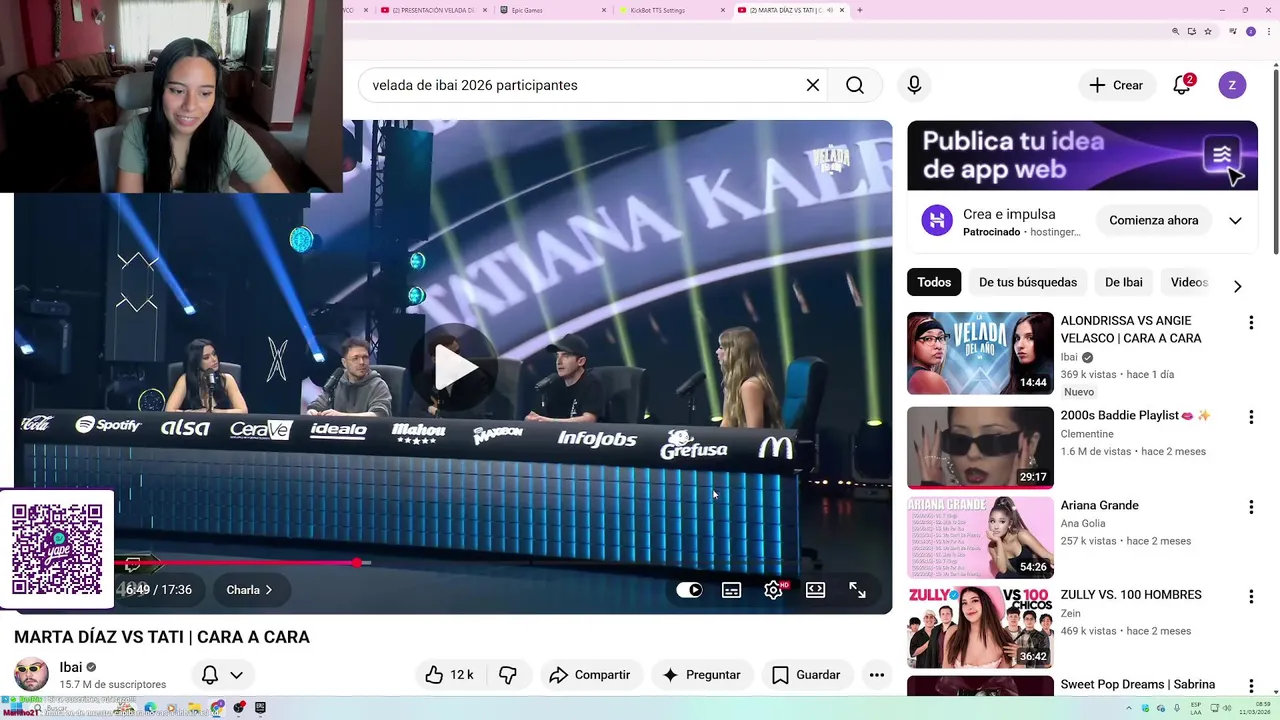
Task: Dislike the video with thumbs down
Action: point(508,675)
